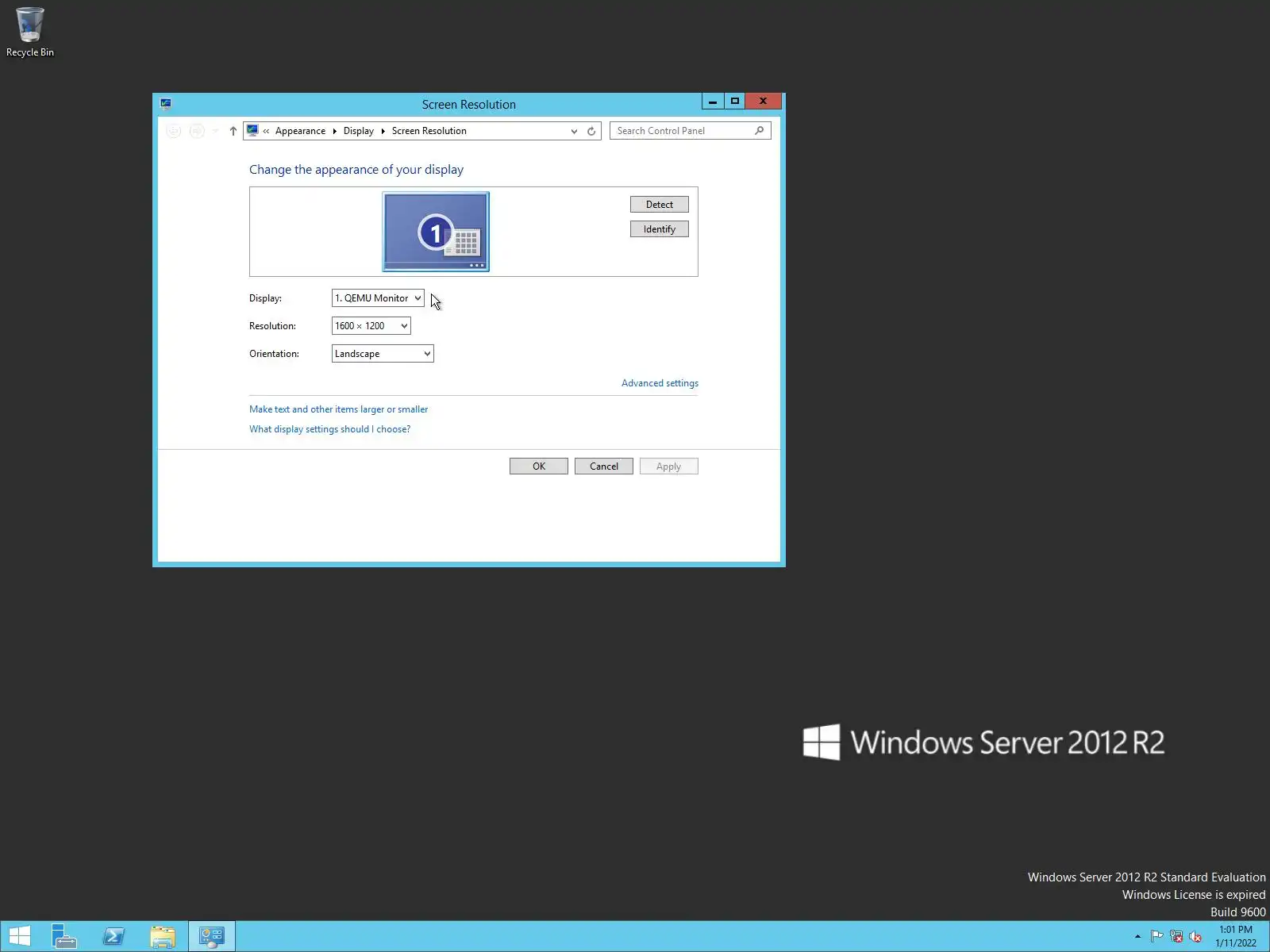Go back using the Back arrow

click(x=173, y=131)
